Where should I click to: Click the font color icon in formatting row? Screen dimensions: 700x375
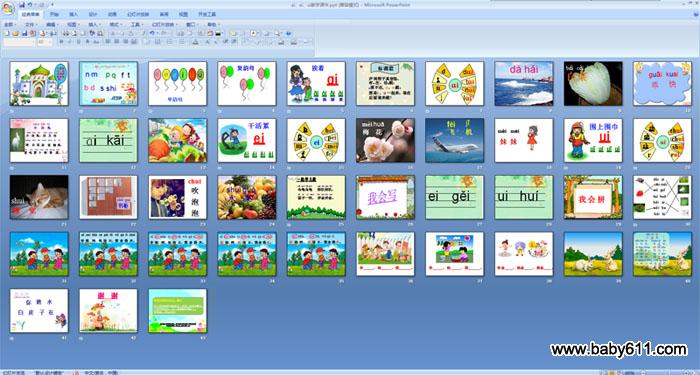coord(196,42)
